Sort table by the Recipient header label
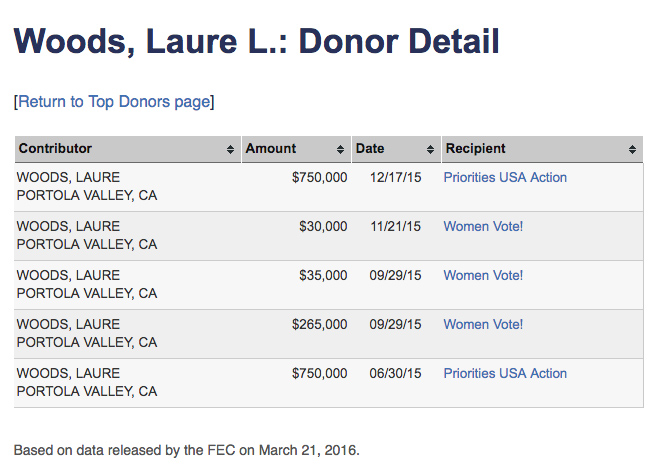671x474 pixels. point(476,149)
